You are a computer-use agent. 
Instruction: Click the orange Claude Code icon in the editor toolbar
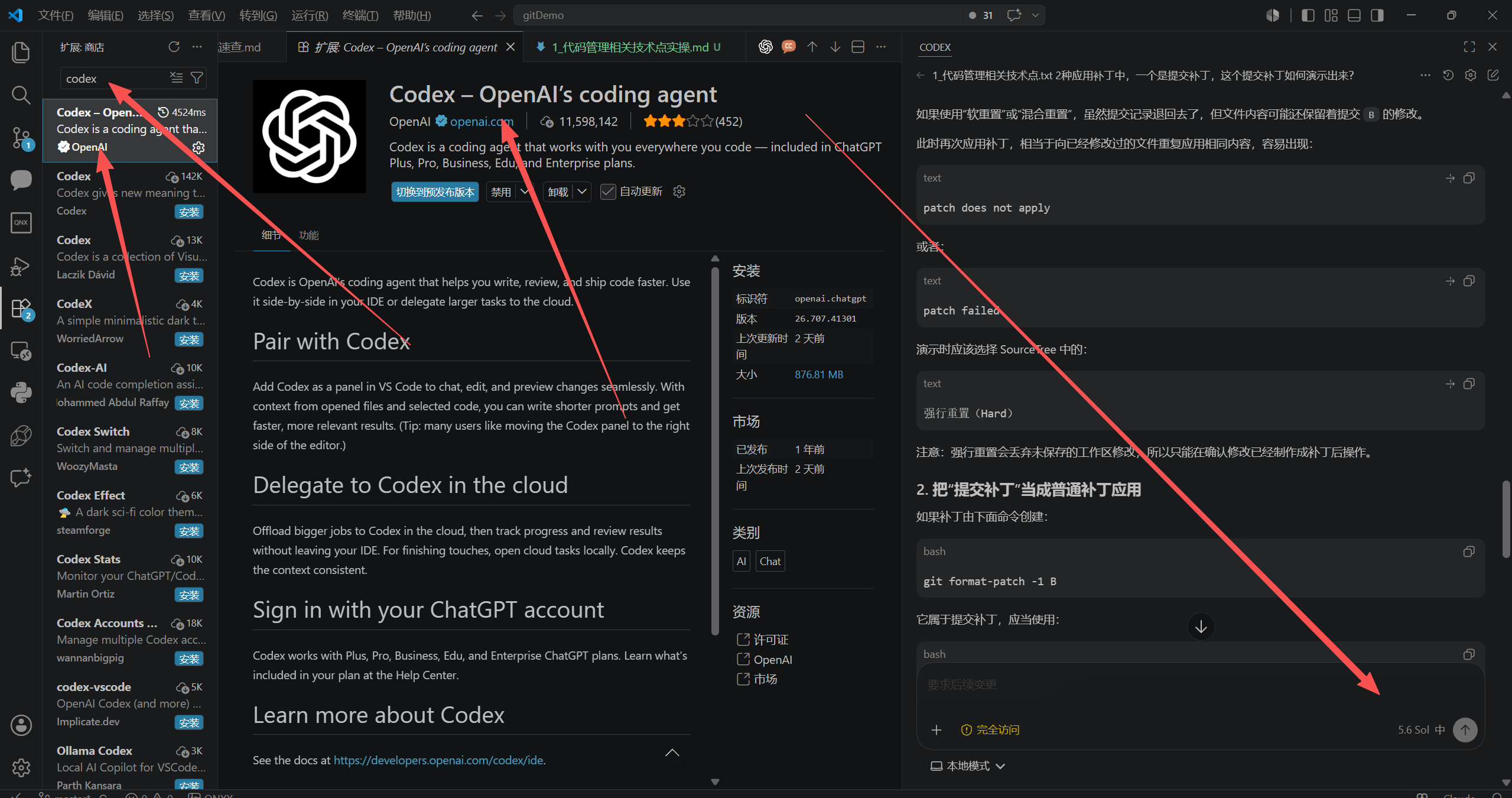tap(789, 47)
